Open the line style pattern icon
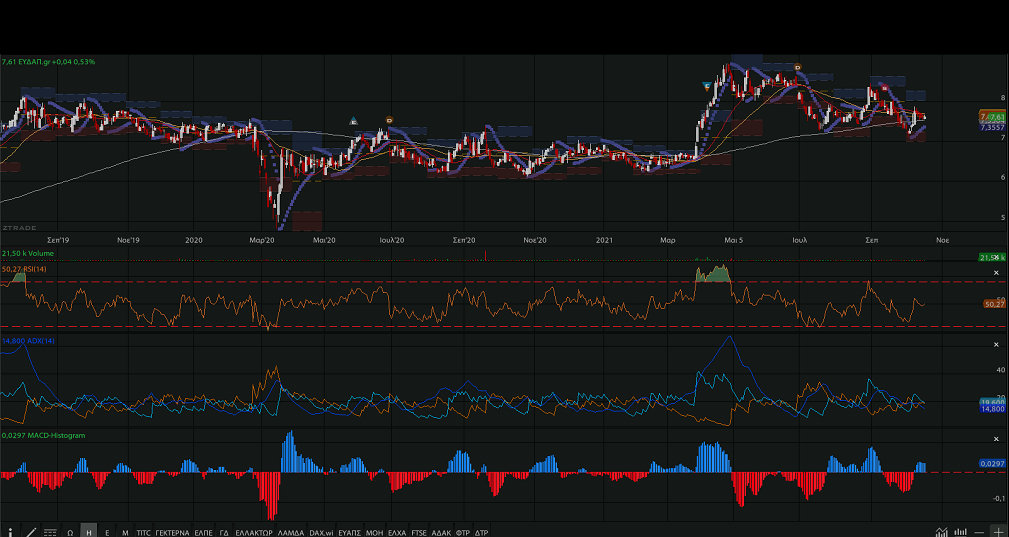Viewport: 1009px width, 537px height. pos(50,532)
